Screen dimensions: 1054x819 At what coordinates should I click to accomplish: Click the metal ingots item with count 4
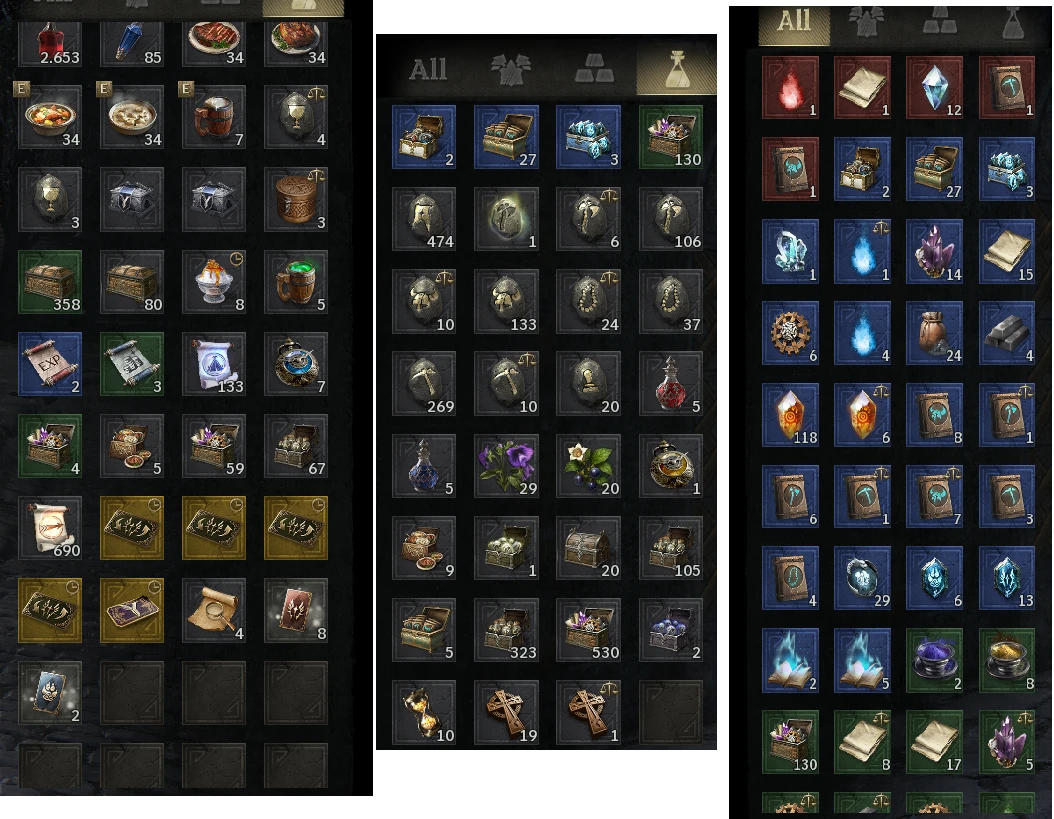point(1007,334)
